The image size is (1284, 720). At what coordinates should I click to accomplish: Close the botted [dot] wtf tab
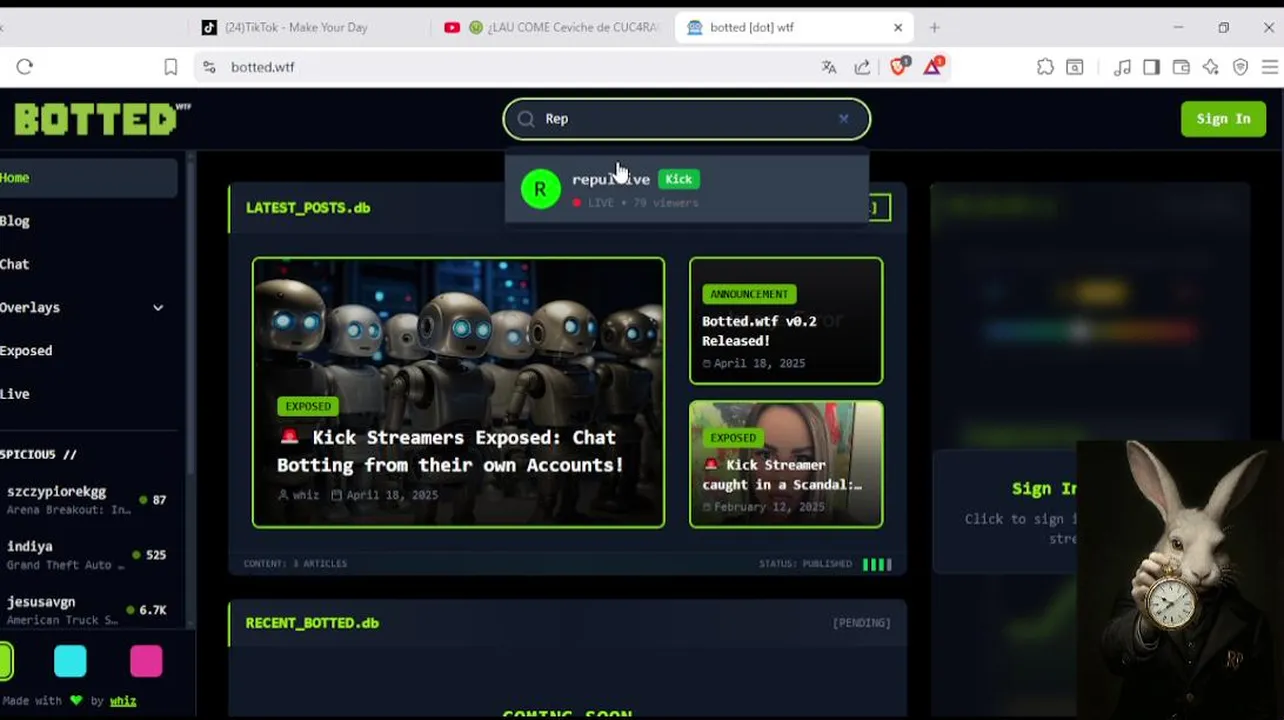[898, 27]
